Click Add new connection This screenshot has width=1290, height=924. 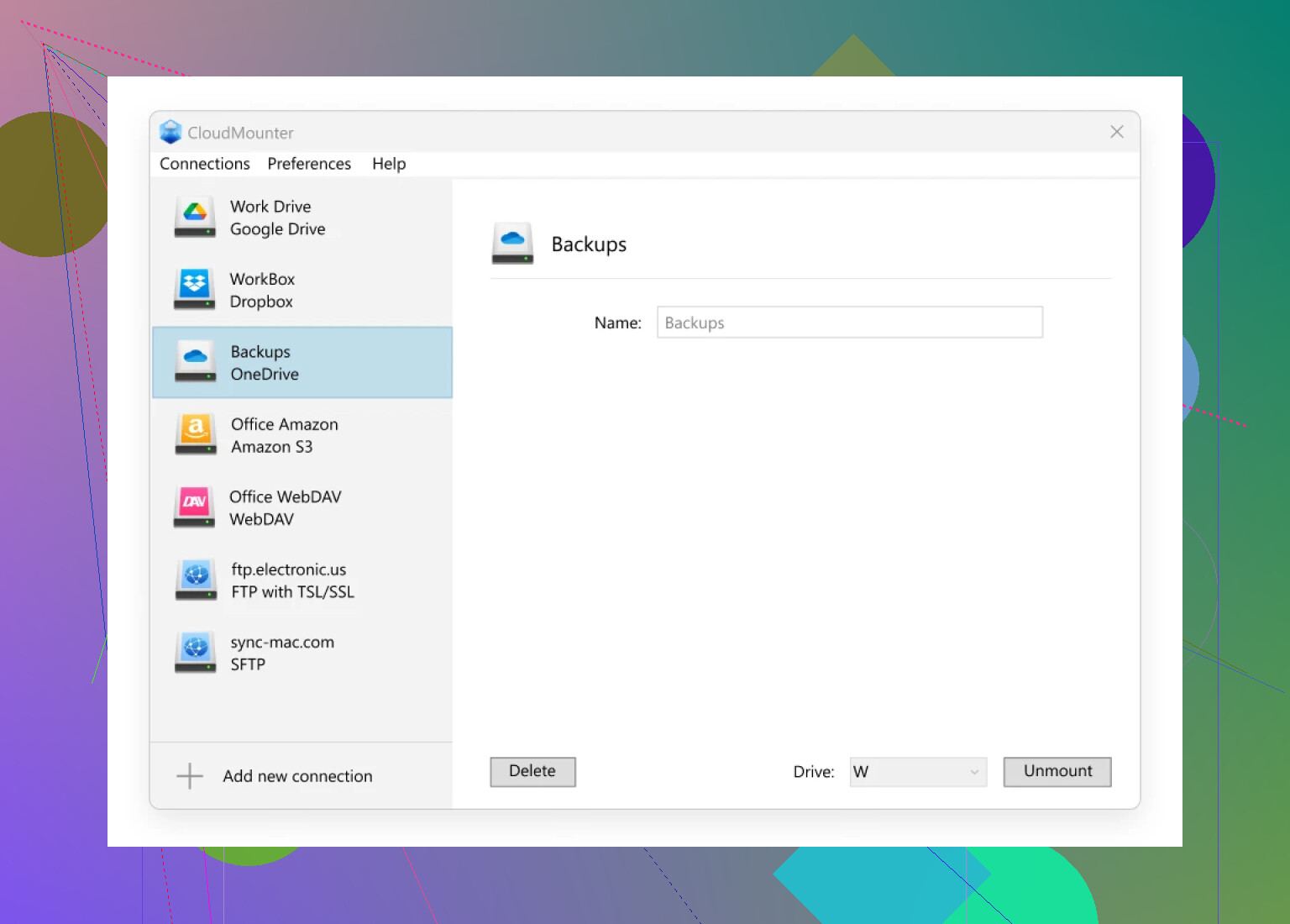297,776
